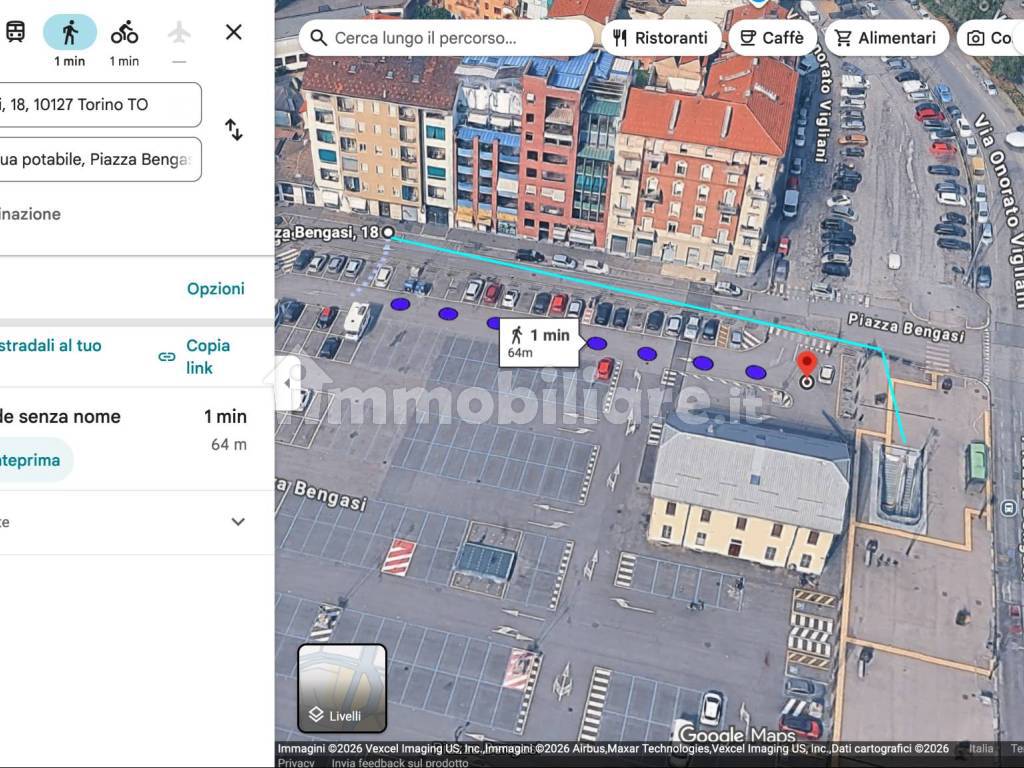Click the red destination pin on map
Image resolution: width=1024 pixels, height=768 pixels.
[807, 363]
